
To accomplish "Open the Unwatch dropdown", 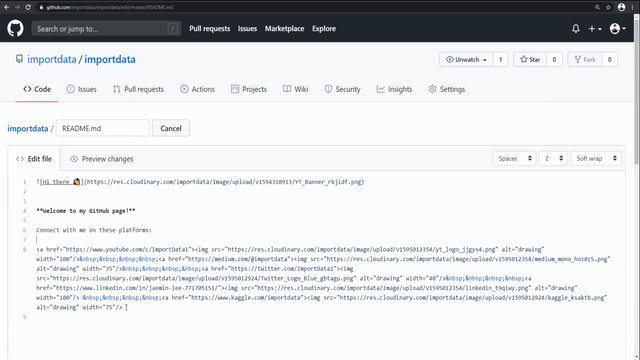I will click(x=467, y=60).
